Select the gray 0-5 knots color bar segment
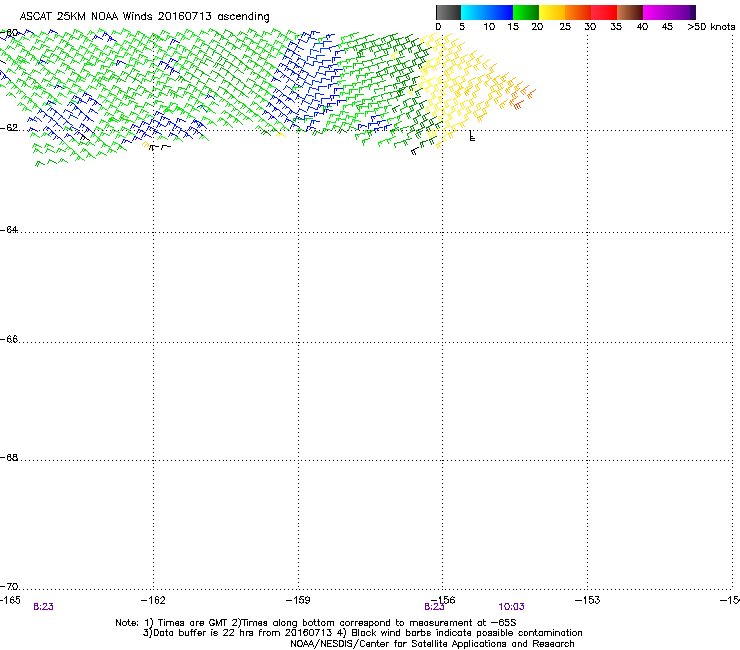The image size is (740, 650). (448, 12)
